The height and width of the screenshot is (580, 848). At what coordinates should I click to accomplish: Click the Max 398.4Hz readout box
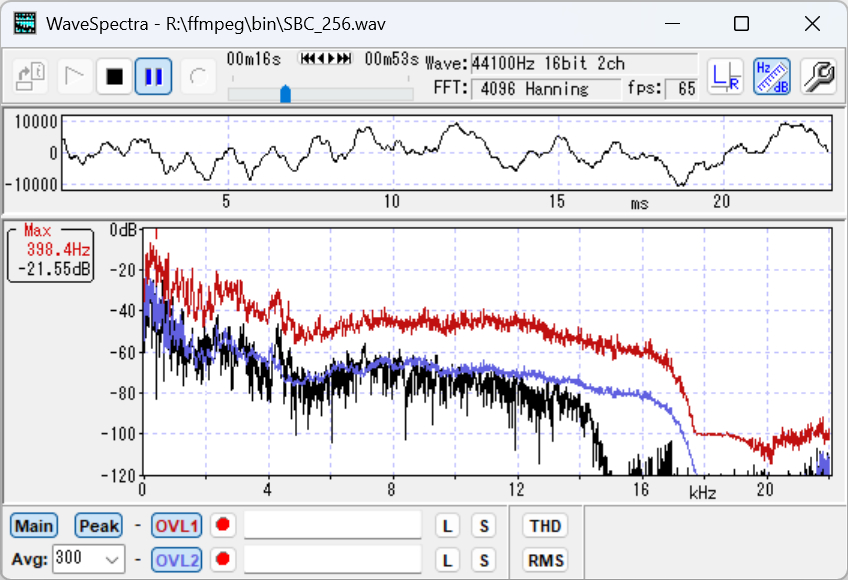coord(51,254)
